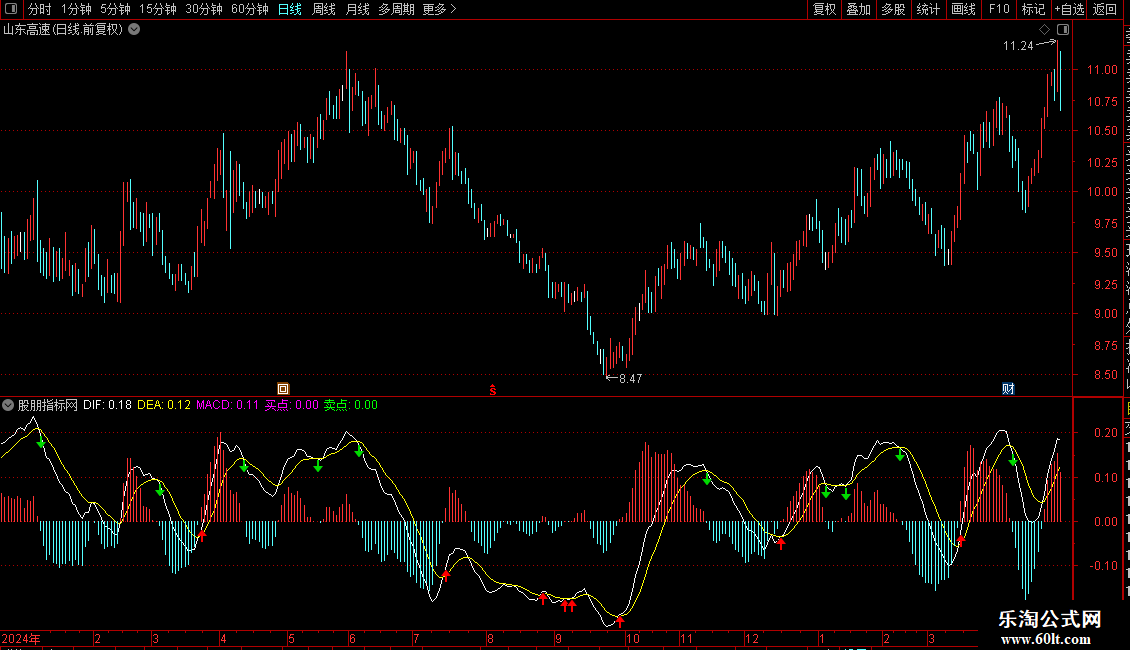
Task: Click the 11.00 price axis label
Action: pos(1103,70)
